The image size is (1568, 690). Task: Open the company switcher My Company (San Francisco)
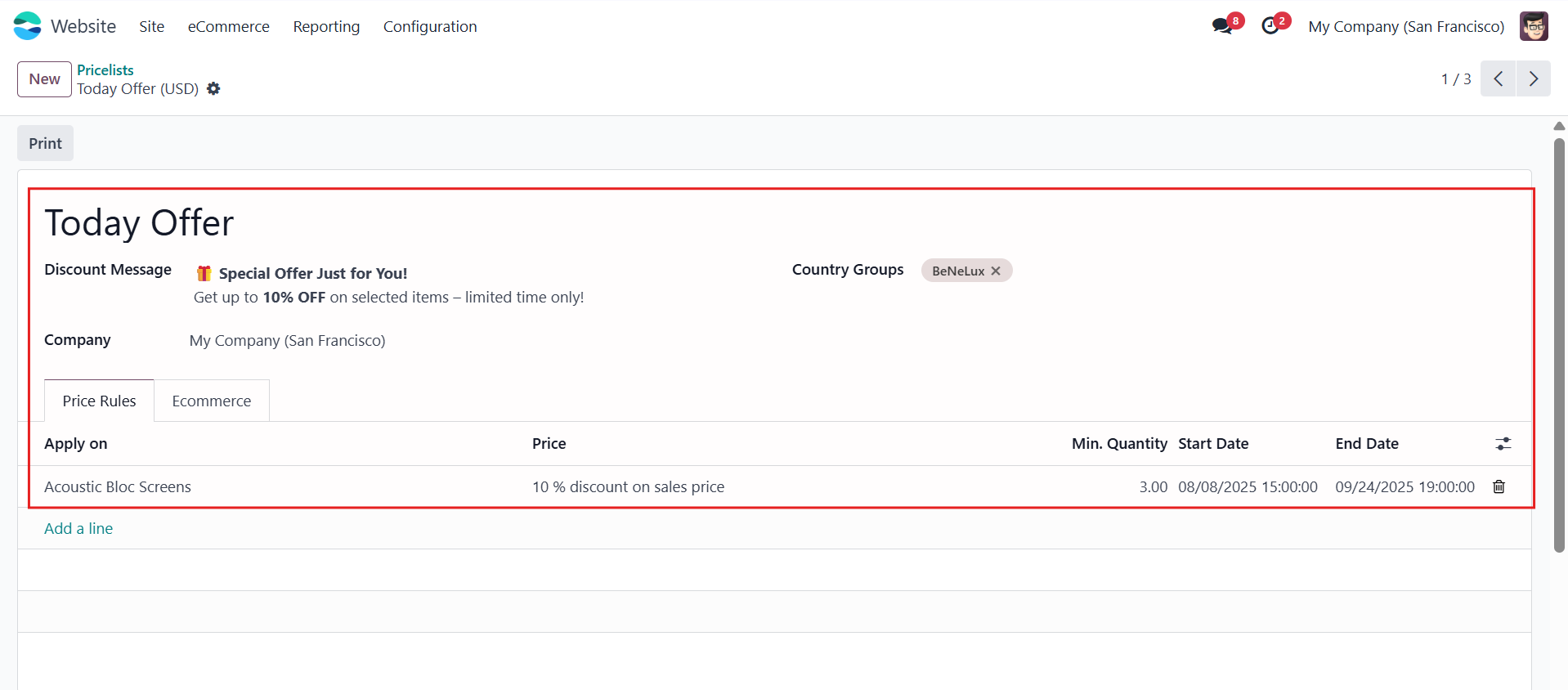pos(1406,26)
